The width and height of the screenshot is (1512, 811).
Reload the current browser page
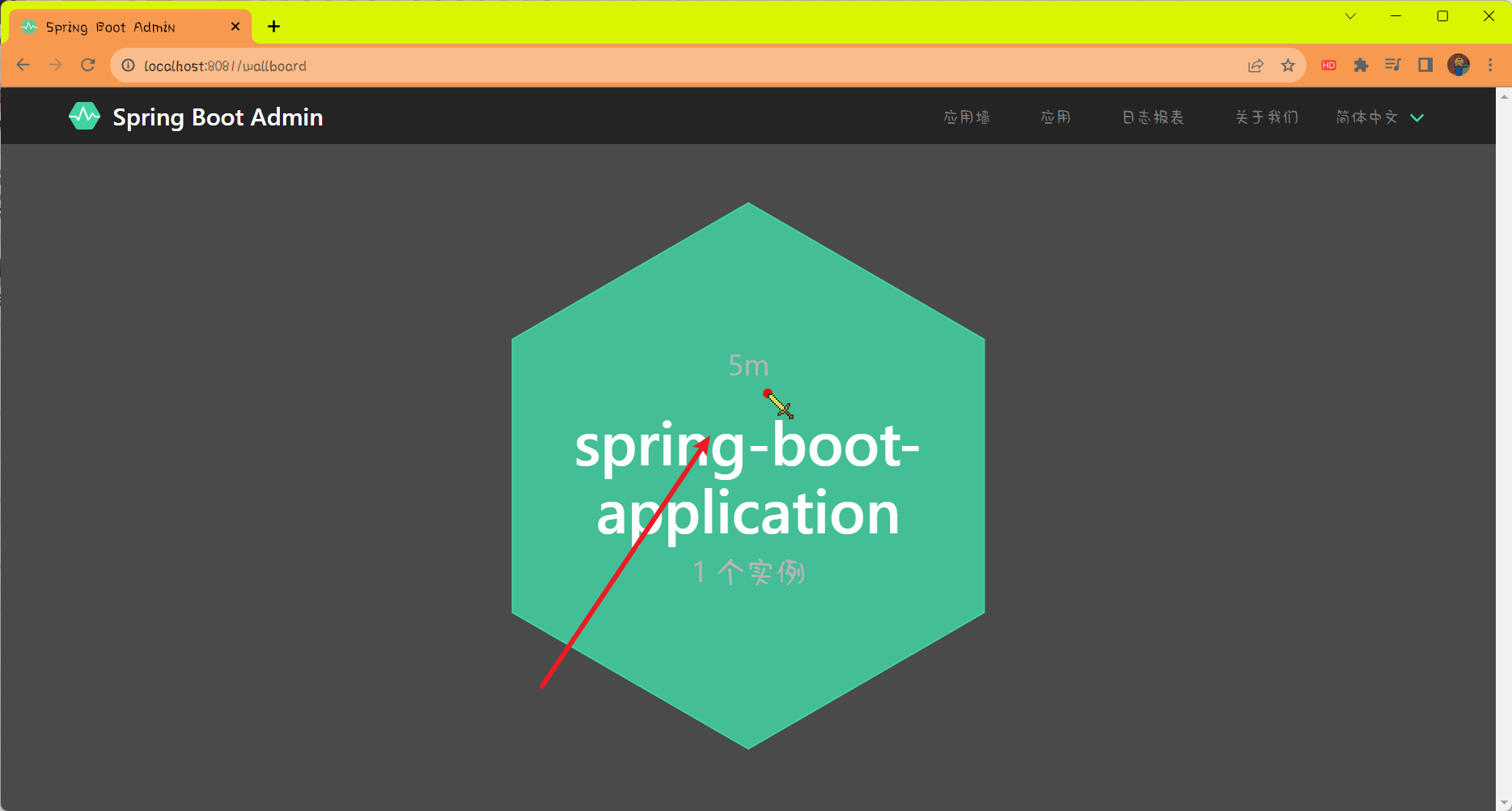pos(88,66)
